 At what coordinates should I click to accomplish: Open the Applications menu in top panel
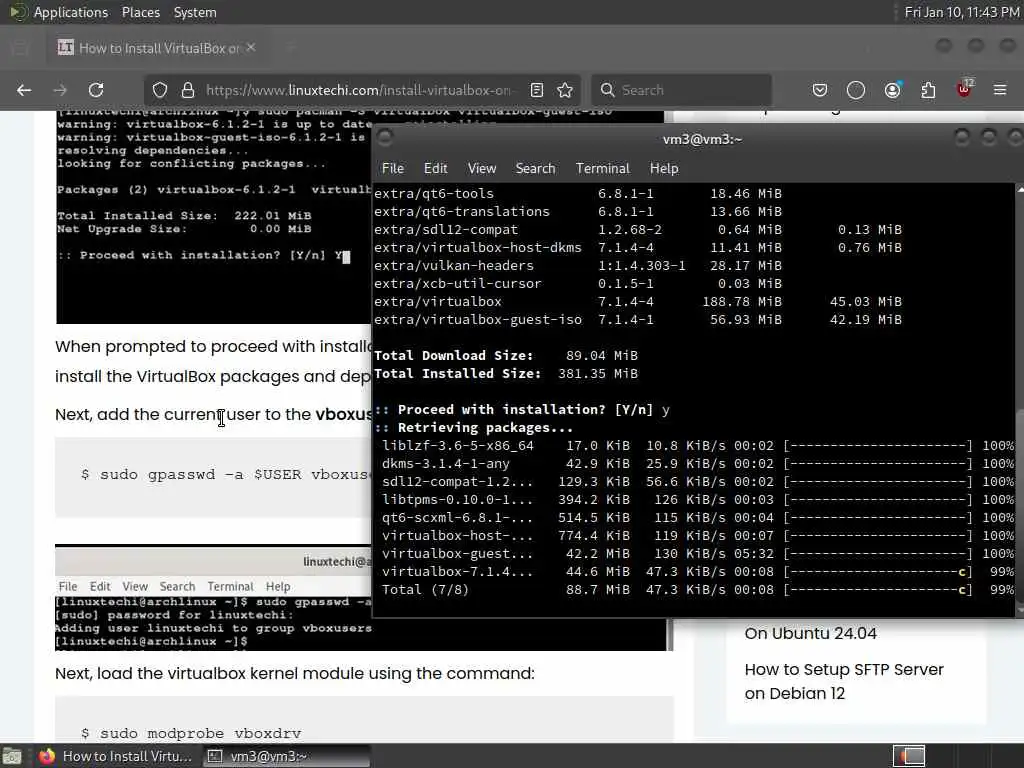[x=71, y=12]
